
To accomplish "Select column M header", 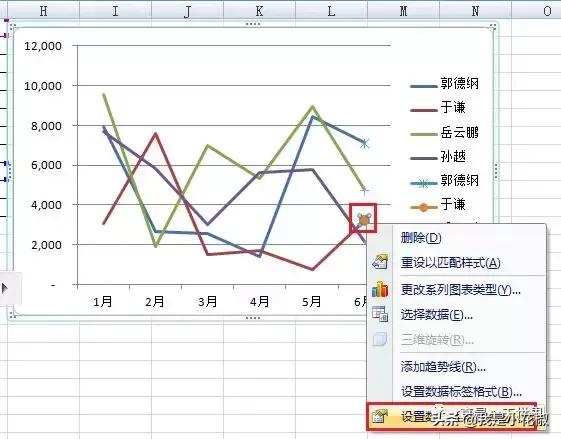I will click(x=404, y=11).
